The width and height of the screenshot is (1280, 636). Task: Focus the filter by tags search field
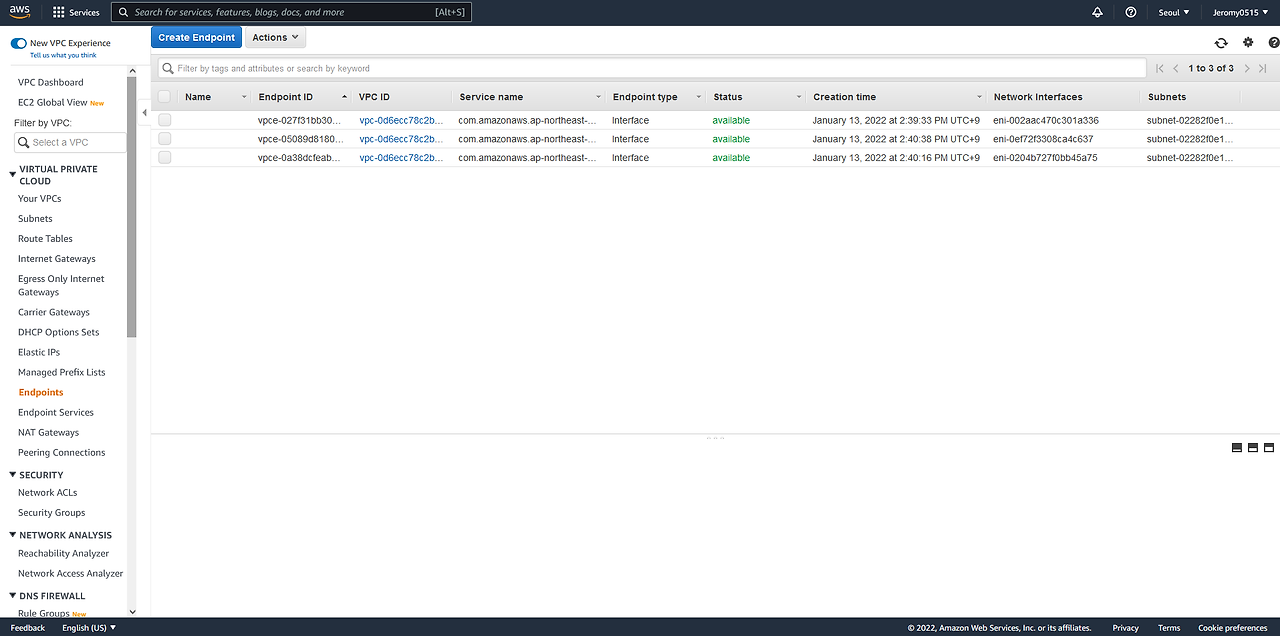(x=652, y=68)
